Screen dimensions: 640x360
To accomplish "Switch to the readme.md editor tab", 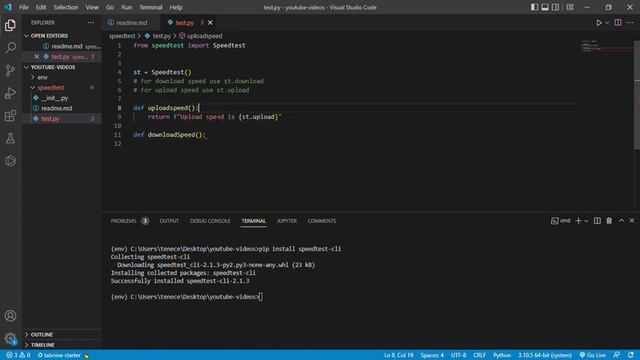I will tap(131, 23).
